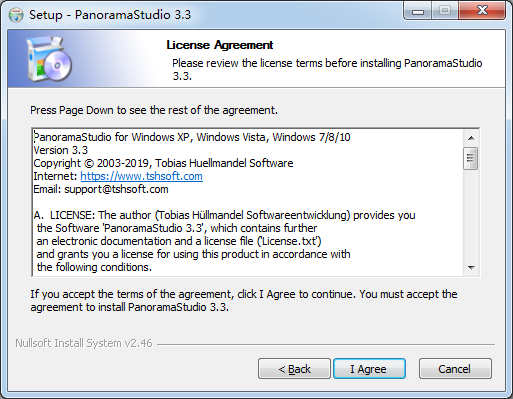This screenshot has width=513, height=399.
Task: Click the scrollbar up arrow in license box
Action: (x=471, y=138)
